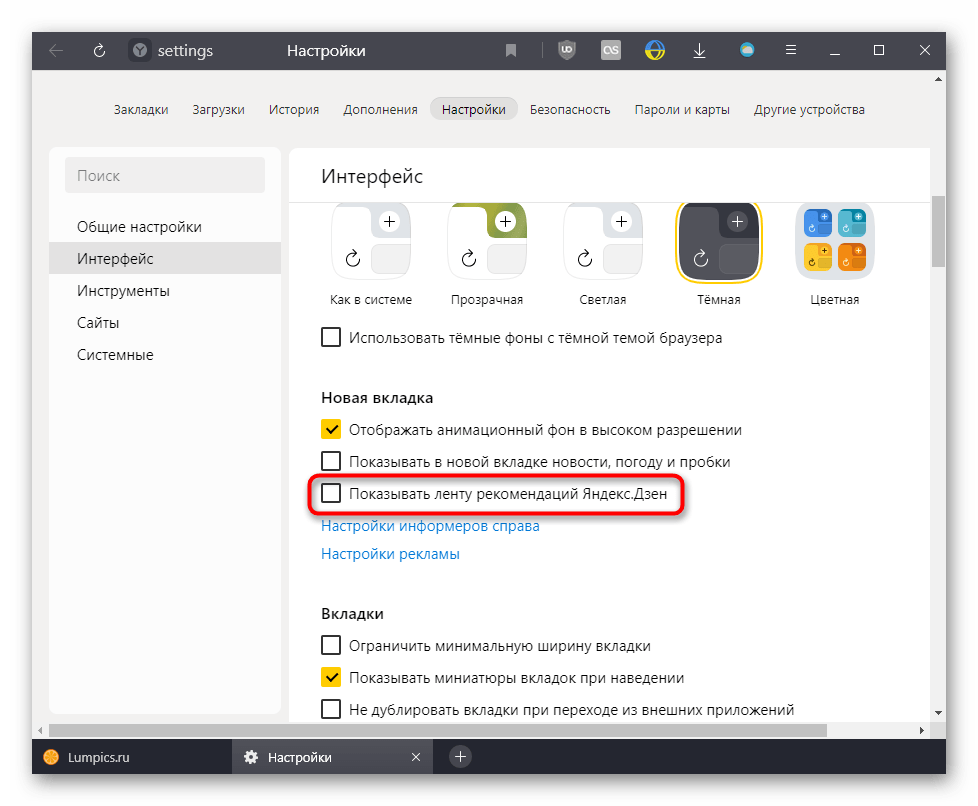Enable 'Ограничить минимальную ширину вкладки' checkbox
The width and height of the screenshot is (978, 806).
coord(331,645)
